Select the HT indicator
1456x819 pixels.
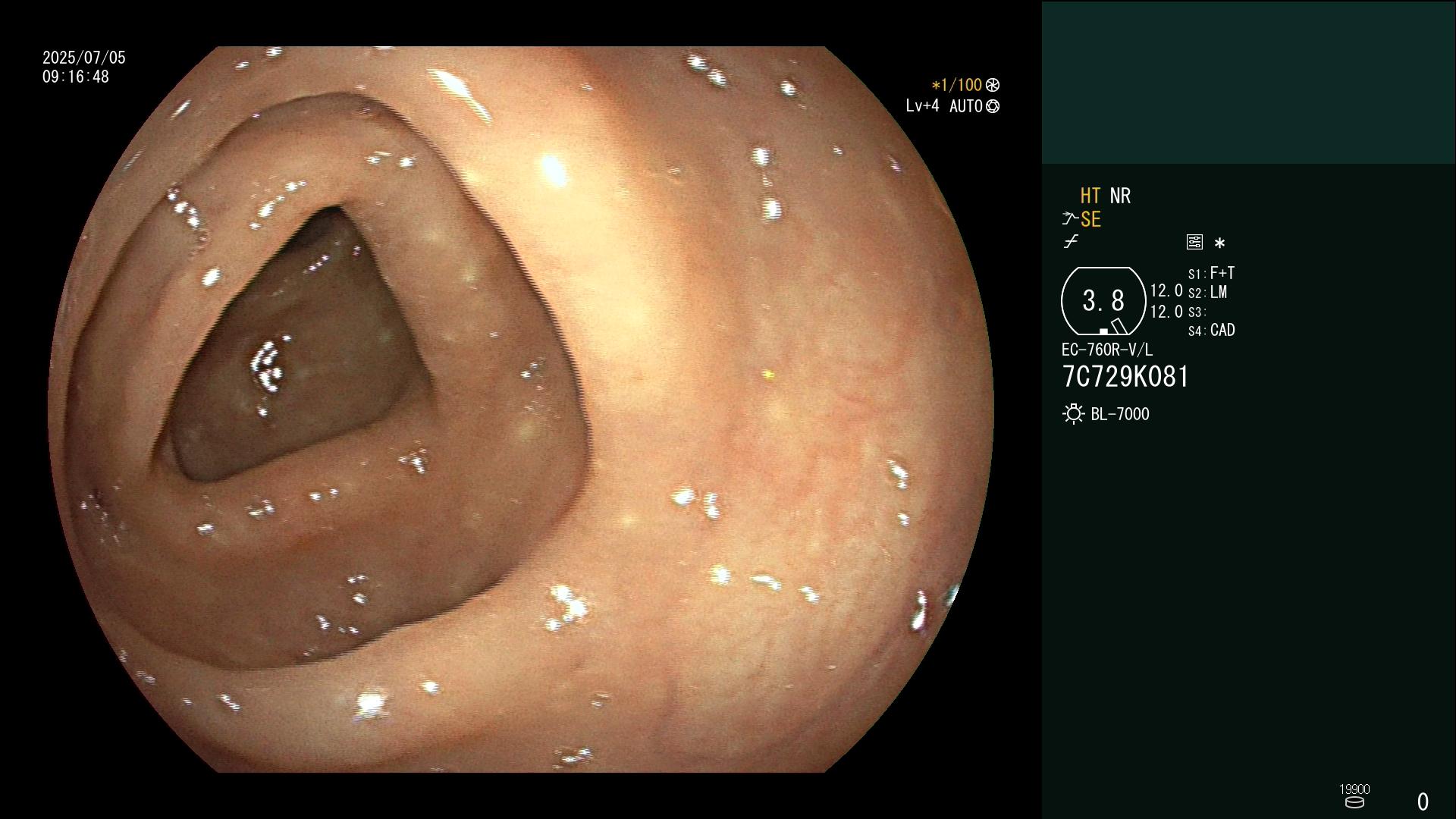[1090, 196]
